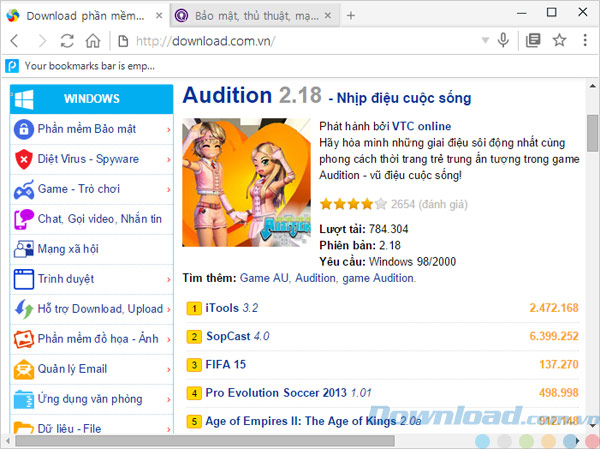Expand the Game - Trò chơi submenu arrow
Screen dimensions: 600x449
click(x=169, y=189)
